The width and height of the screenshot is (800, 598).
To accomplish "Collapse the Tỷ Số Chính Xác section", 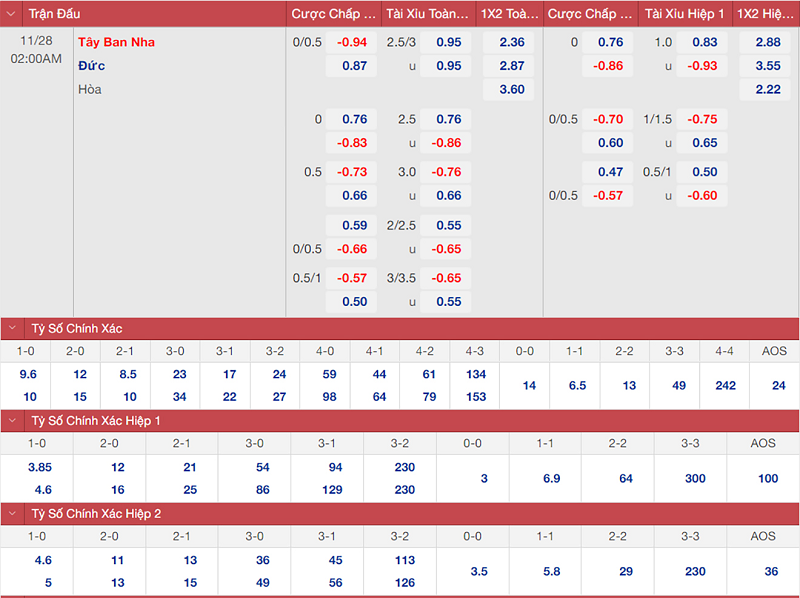I will click(13, 328).
